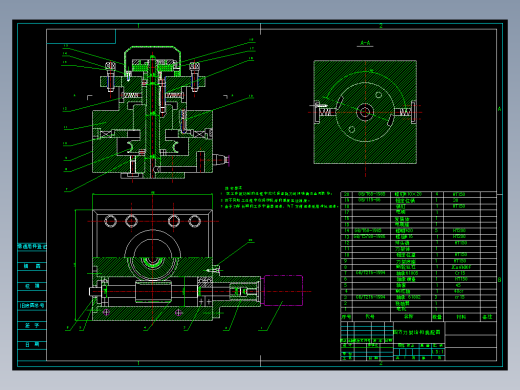Viewport: 520px width, 390px height.
Task: Click the drawing title text in title block
Action: tap(417, 332)
